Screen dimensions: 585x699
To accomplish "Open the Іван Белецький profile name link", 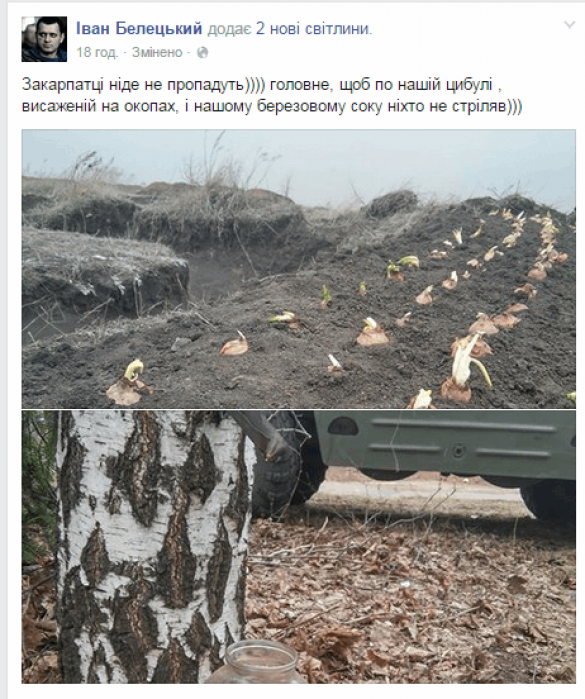I will coord(139,29).
